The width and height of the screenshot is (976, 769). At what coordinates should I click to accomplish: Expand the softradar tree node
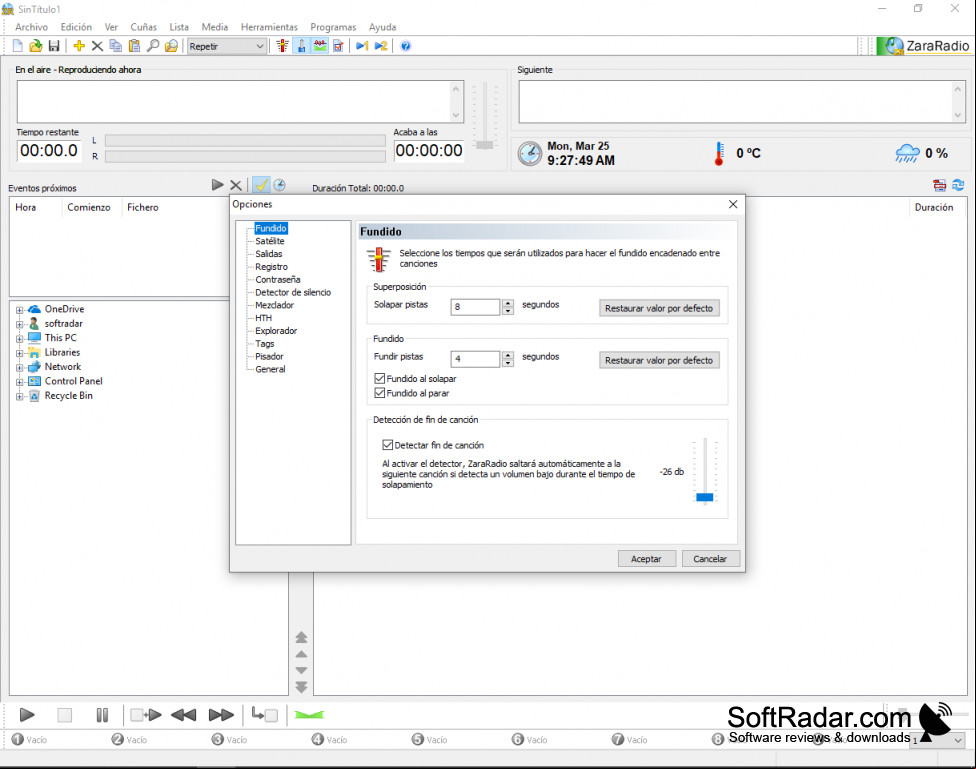(x=19, y=324)
